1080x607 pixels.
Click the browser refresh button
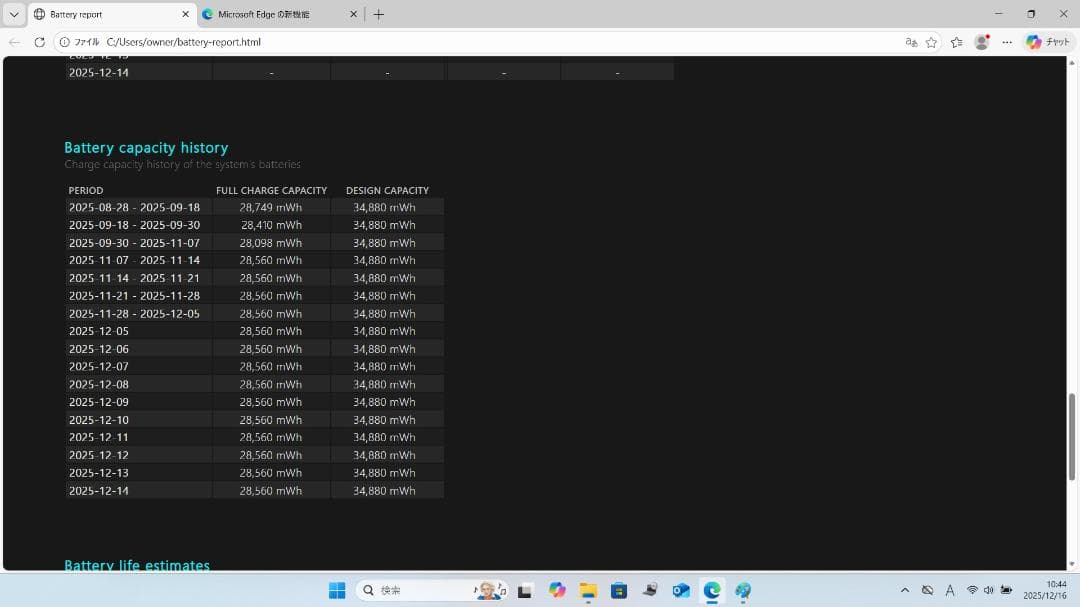(39, 42)
